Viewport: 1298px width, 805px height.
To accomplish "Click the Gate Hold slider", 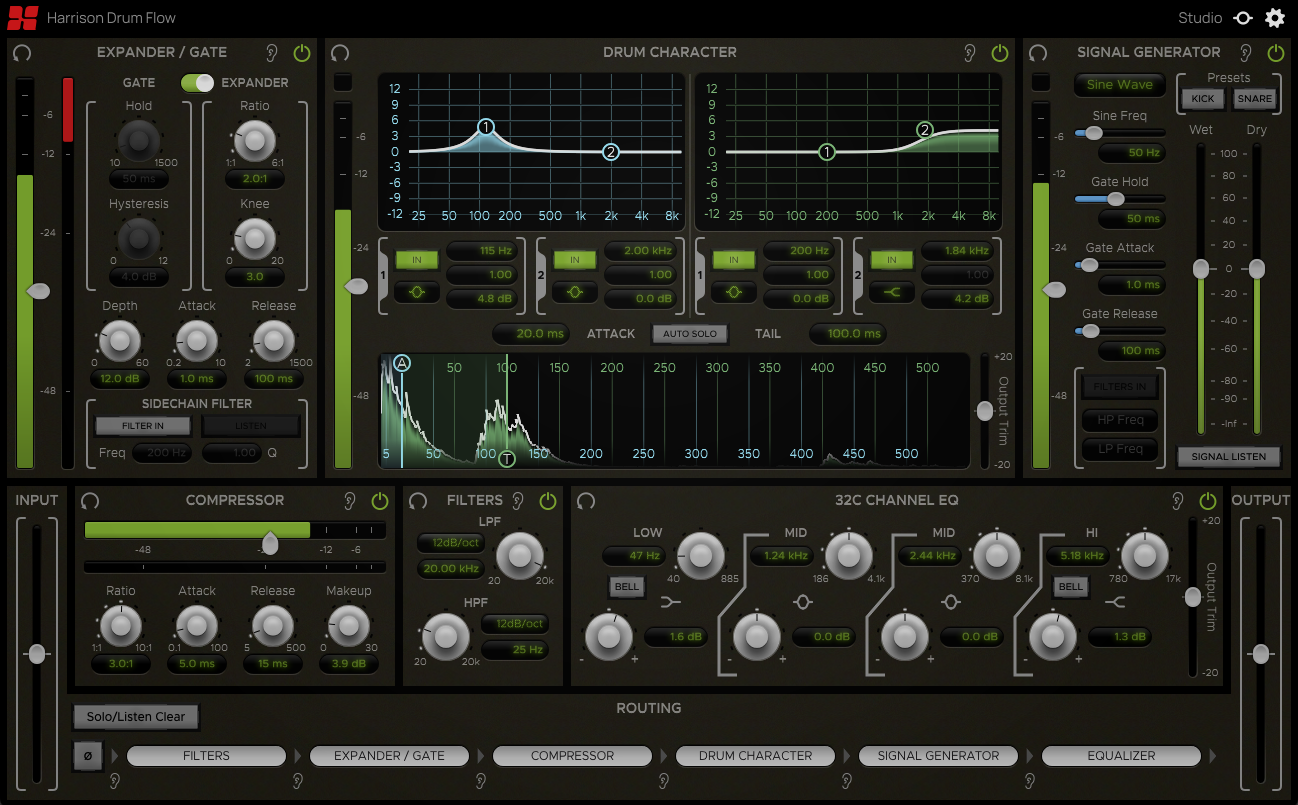I will [x=1120, y=199].
